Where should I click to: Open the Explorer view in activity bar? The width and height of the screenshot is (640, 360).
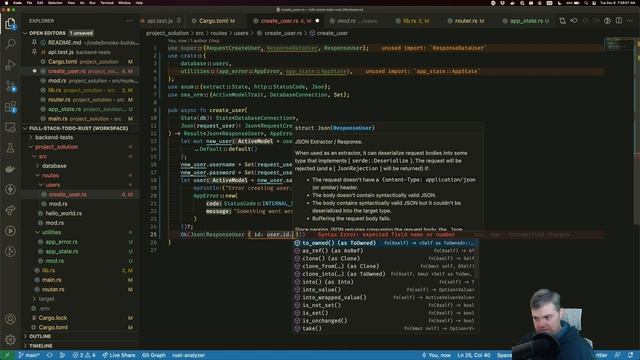click(x=10, y=24)
